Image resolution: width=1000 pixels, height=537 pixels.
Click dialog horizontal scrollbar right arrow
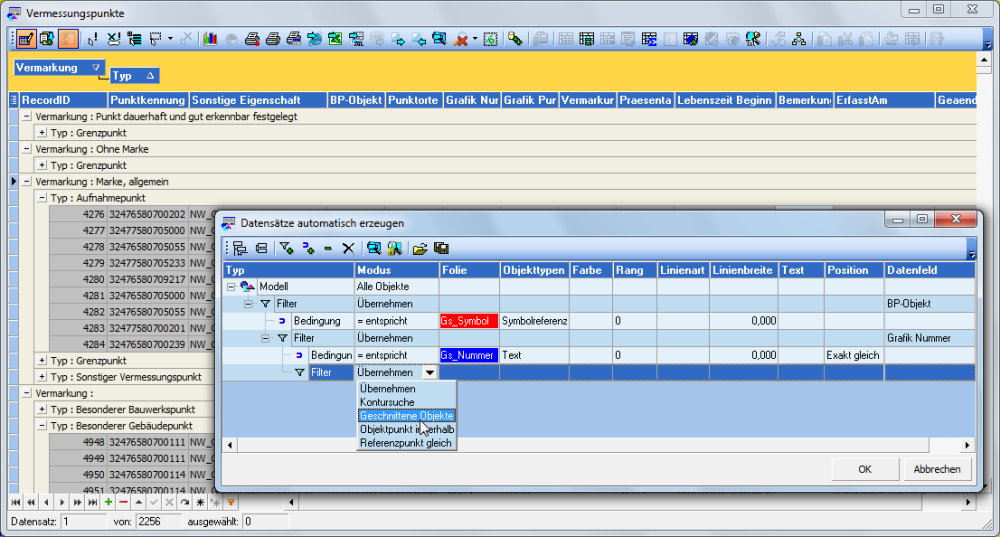click(967, 445)
